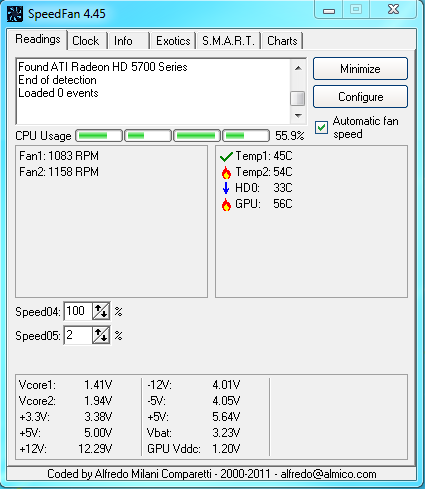
Task: Click the flame icon next to GPU
Action: click(x=226, y=204)
